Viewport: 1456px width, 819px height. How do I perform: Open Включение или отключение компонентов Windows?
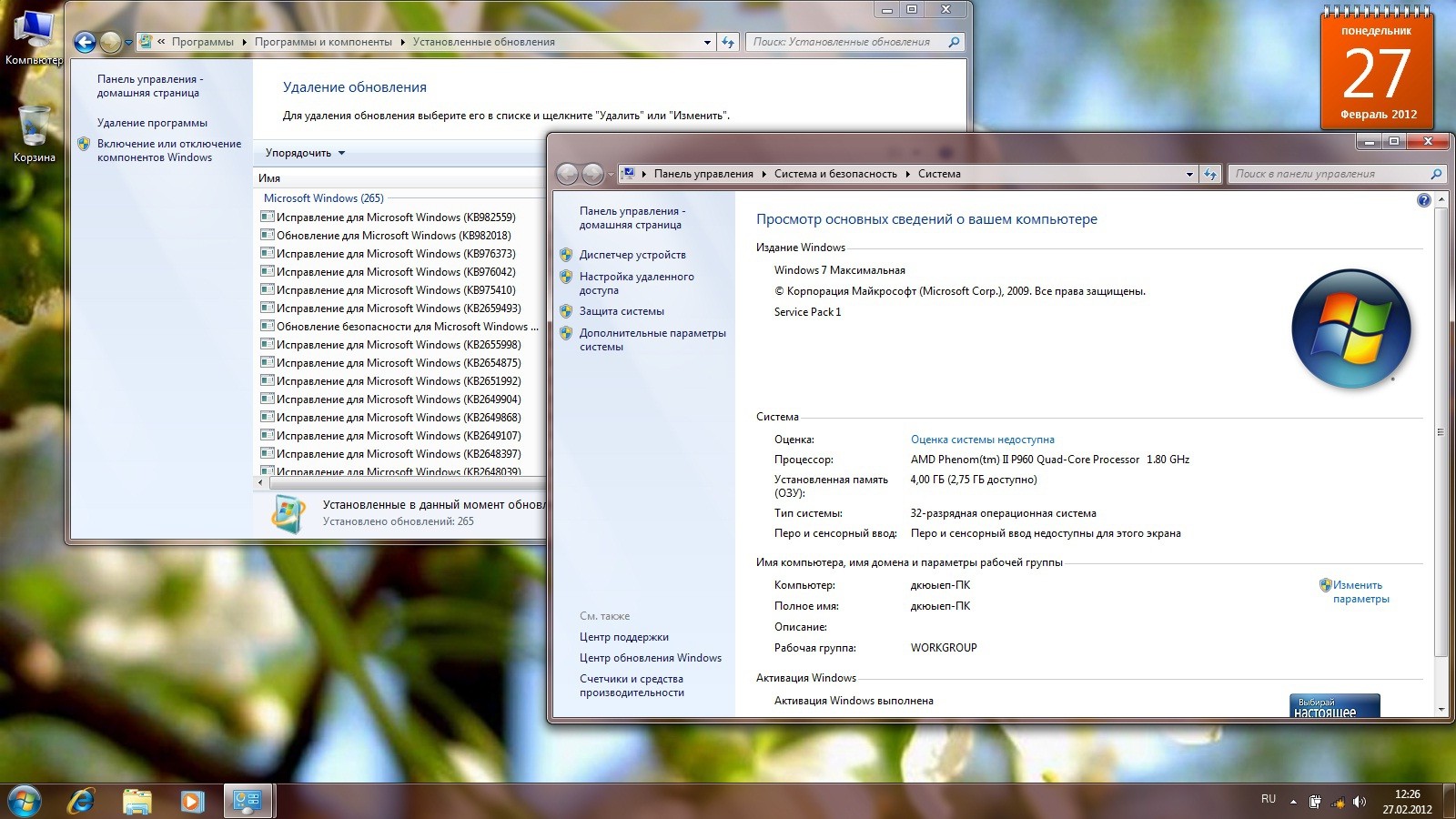point(169,150)
